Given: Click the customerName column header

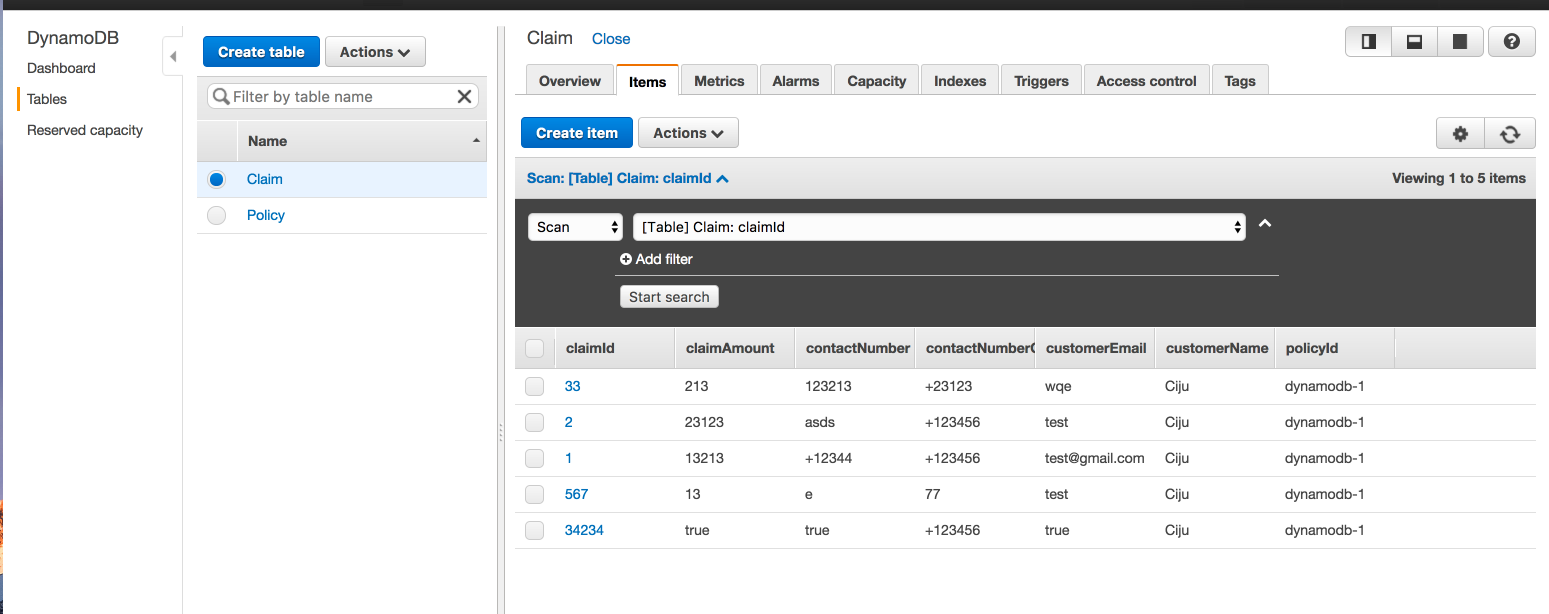Looking at the screenshot, I should (x=1215, y=348).
